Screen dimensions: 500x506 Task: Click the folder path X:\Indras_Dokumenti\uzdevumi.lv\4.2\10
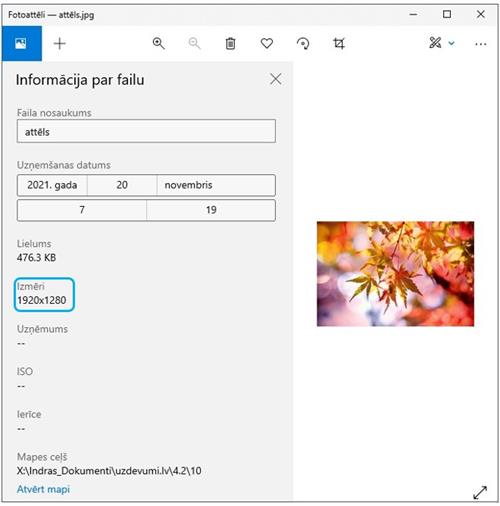109,471
